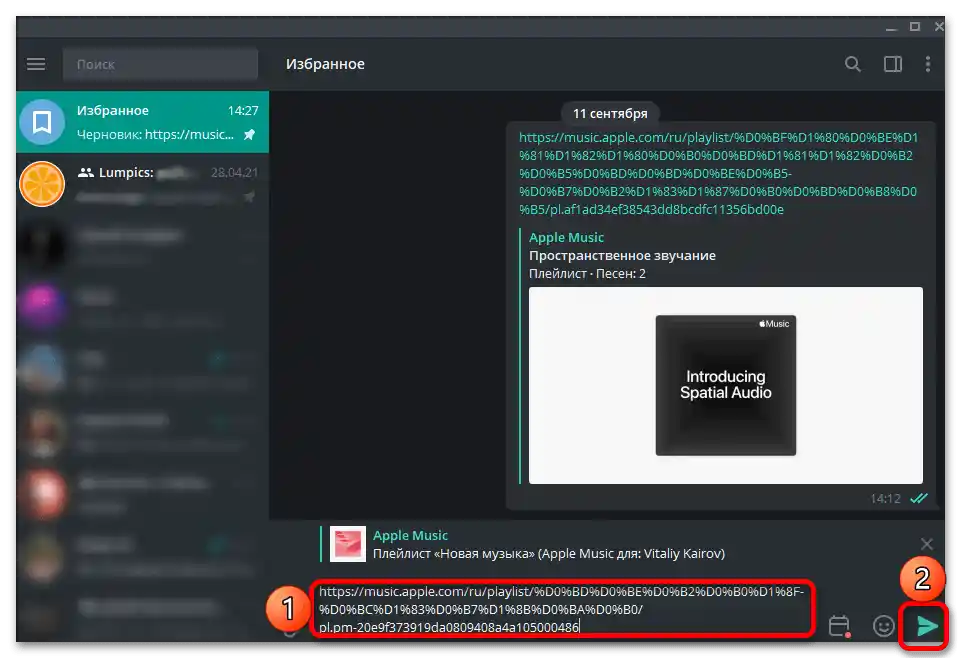Search within the Избранное chat
The height and width of the screenshot is (658, 961).
pyautogui.click(x=853, y=64)
